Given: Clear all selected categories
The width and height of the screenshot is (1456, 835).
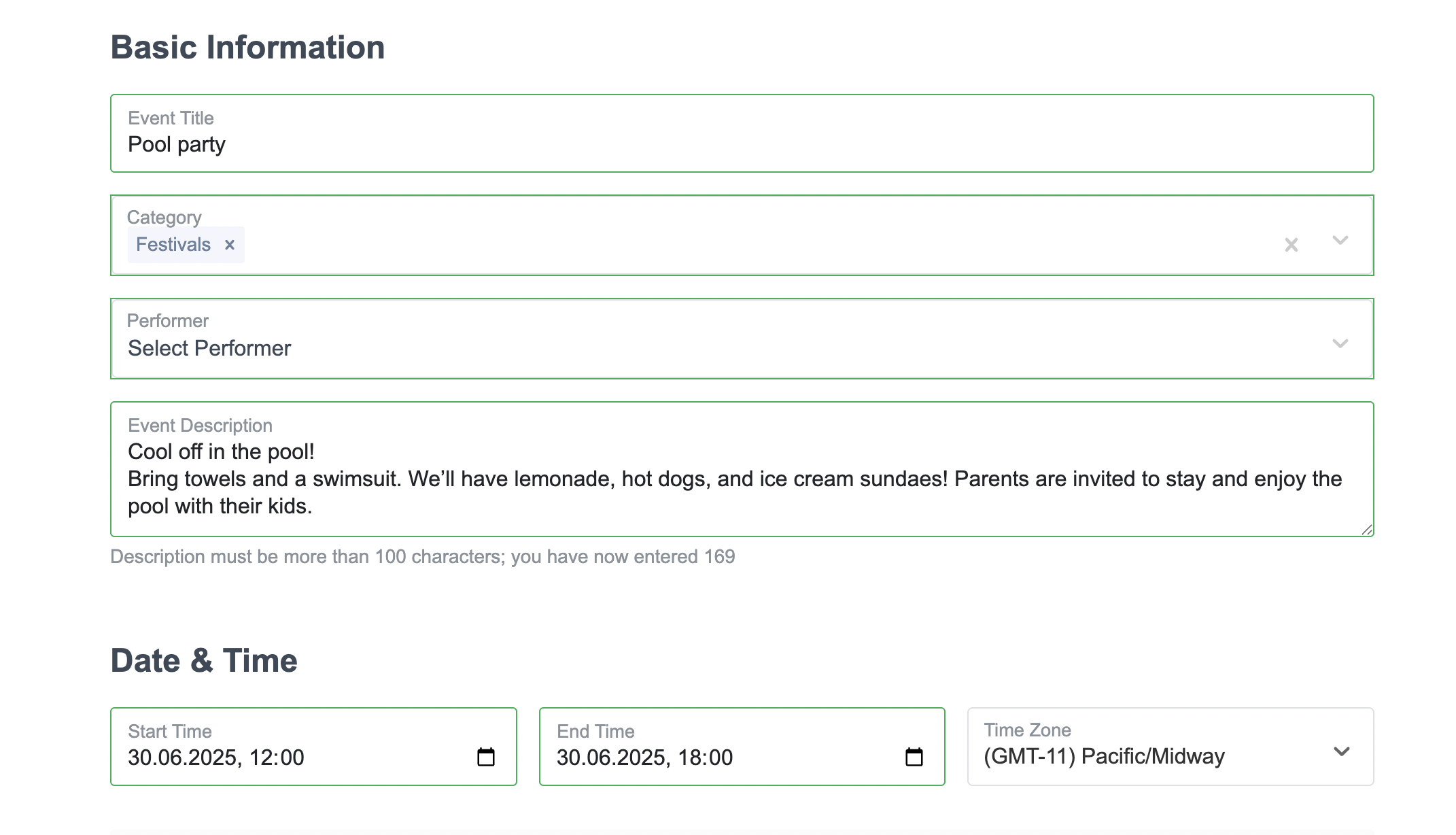Looking at the screenshot, I should pyautogui.click(x=1292, y=245).
